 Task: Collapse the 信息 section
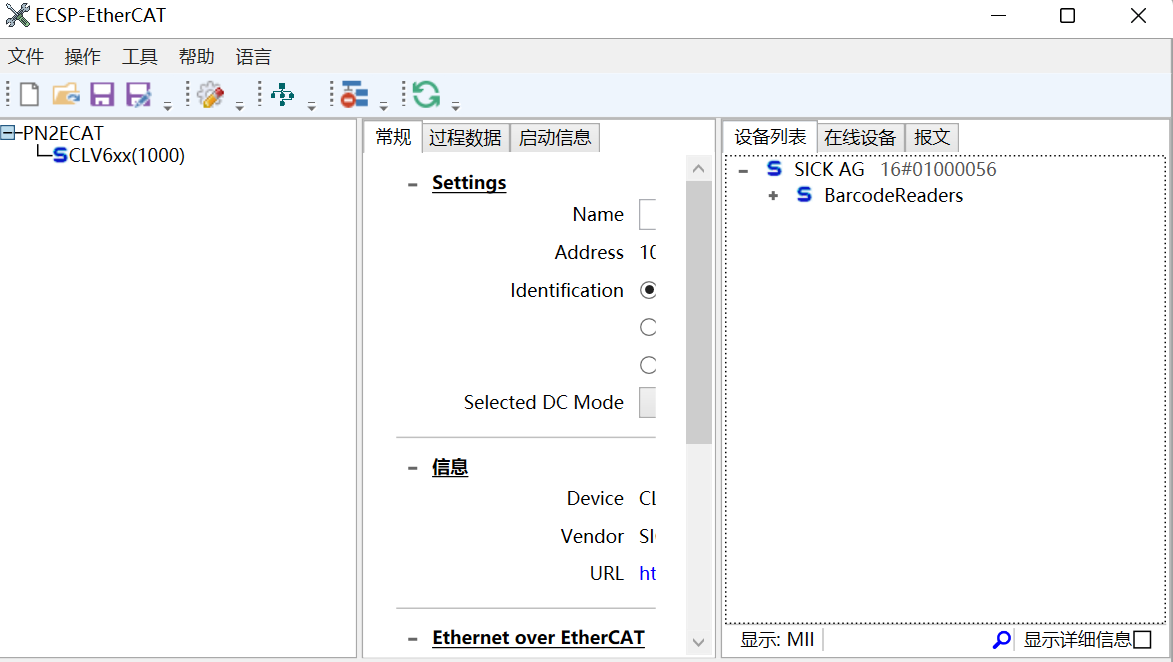click(412, 468)
